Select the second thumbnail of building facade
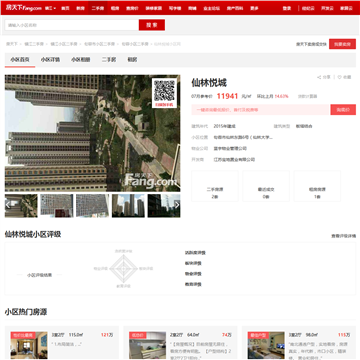Viewport: 360px width, 360px height. tap(57, 206)
